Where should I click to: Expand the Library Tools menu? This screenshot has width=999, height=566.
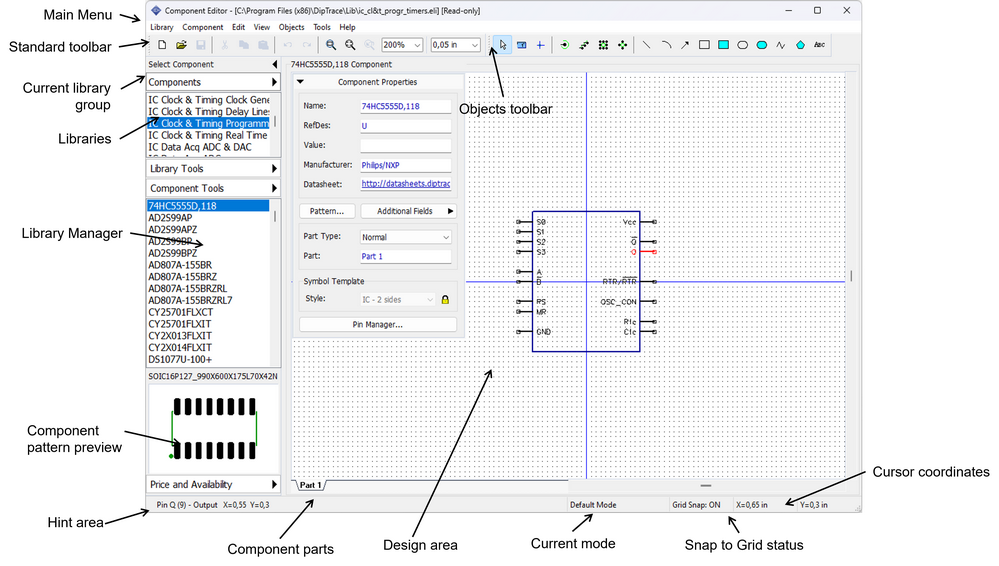[213, 169]
